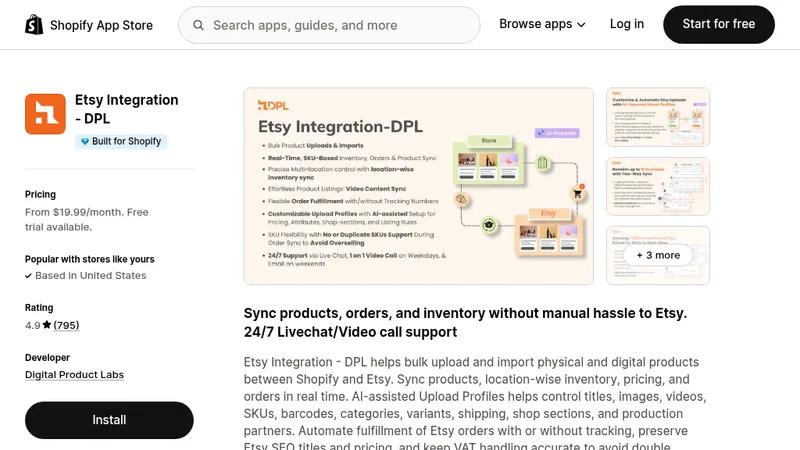The height and width of the screenshot is (450, 800).
Task: Open the Two-Way Sync thumbnail
Action: (658, 186)
